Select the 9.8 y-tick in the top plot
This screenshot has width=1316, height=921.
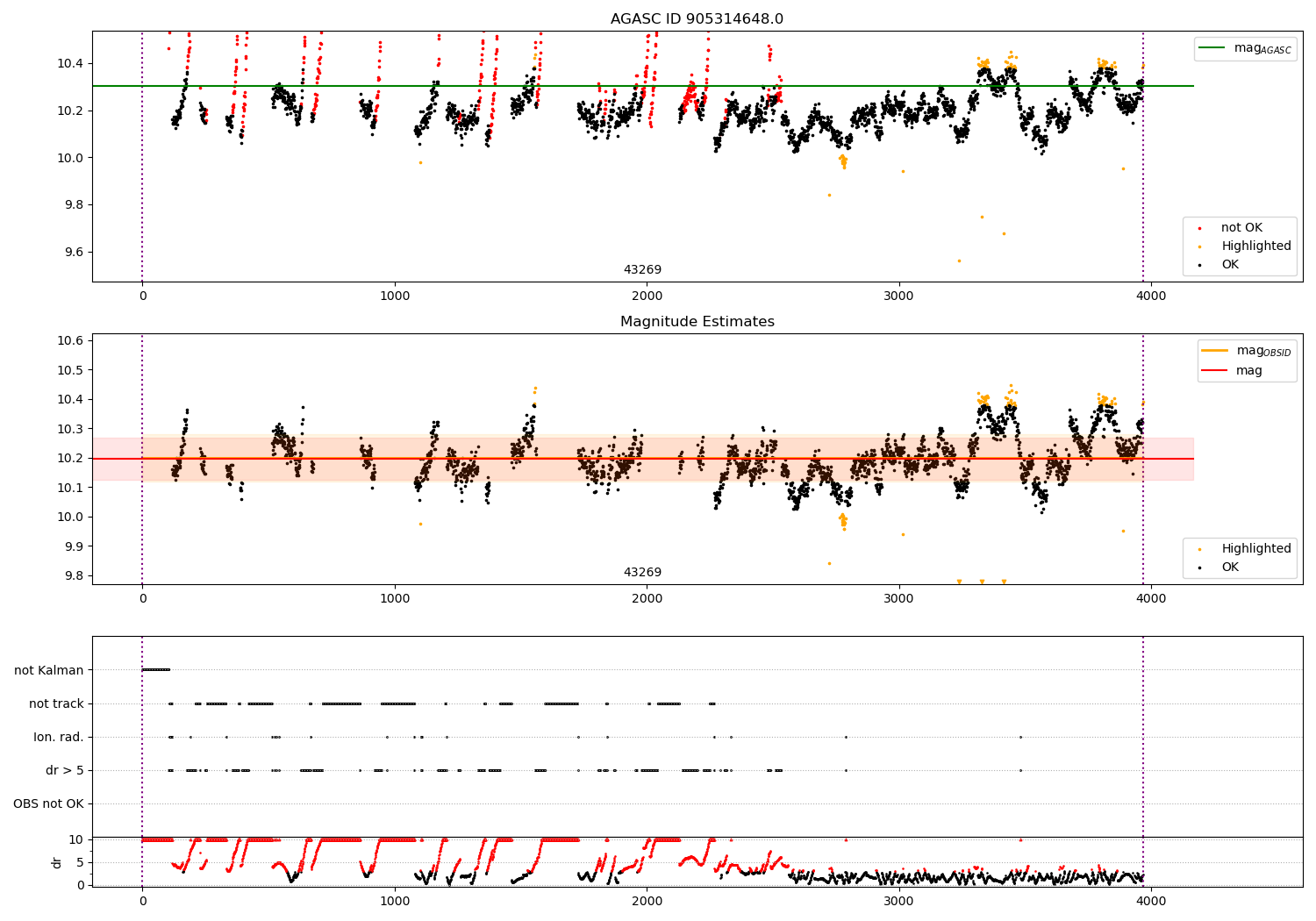pyautogui.click(x=74, y=204)
